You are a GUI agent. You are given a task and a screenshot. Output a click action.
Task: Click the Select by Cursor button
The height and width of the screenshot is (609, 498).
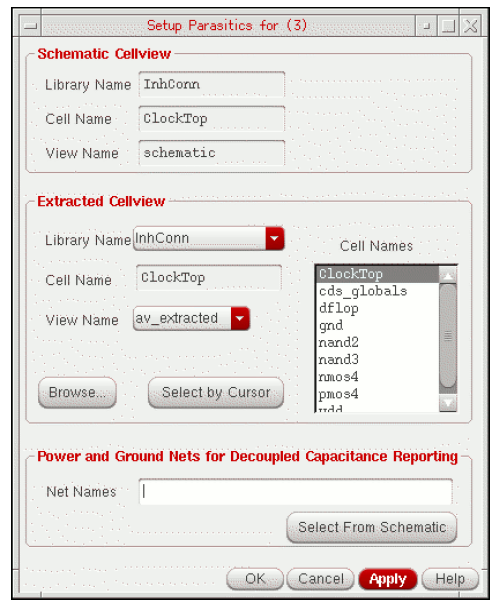point(216,392)
